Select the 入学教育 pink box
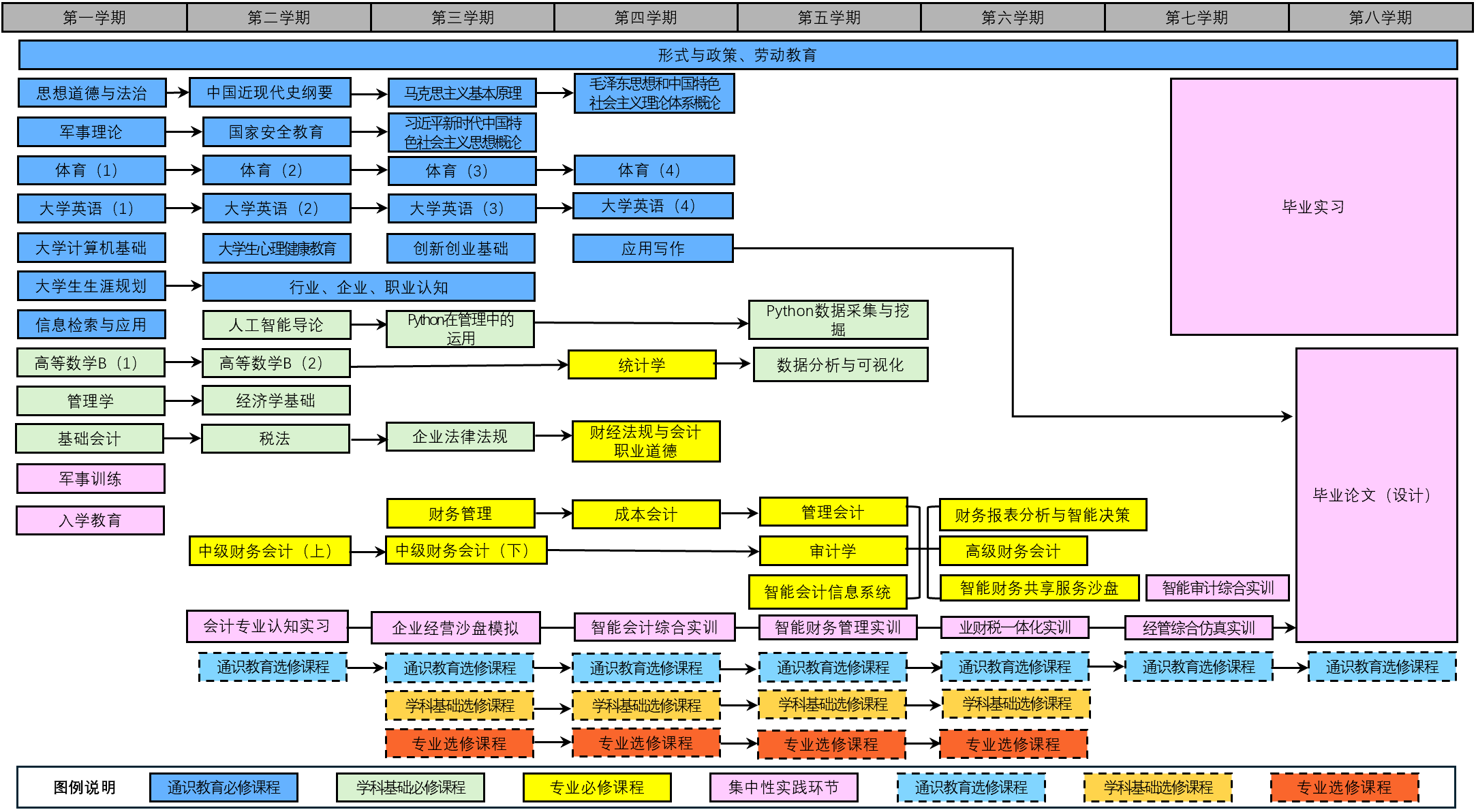1476x812 pixels. pyautogui.click(x=90, y=520)
